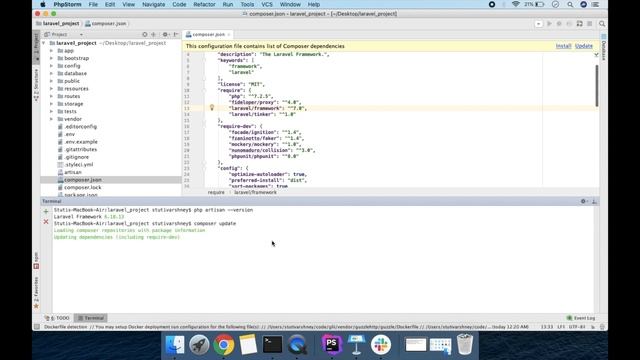Collapse the laravel_project root node
This screenshot has width=640, height=360.
[44, 43]
